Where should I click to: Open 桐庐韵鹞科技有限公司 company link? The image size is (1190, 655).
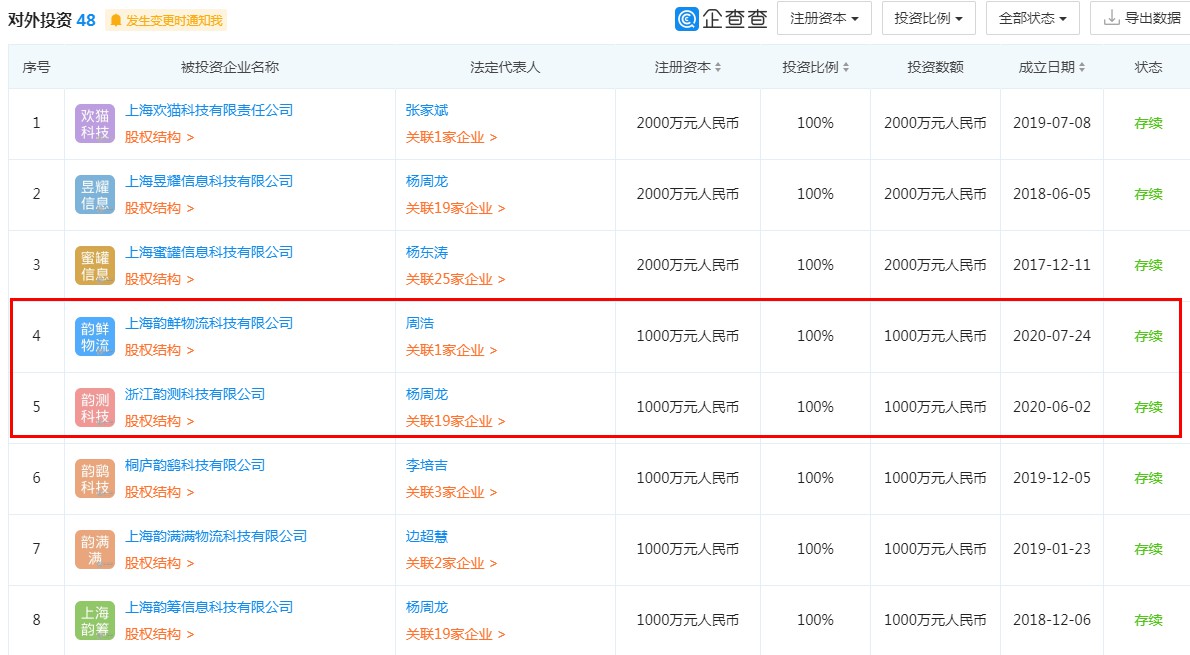pos(195,465)
